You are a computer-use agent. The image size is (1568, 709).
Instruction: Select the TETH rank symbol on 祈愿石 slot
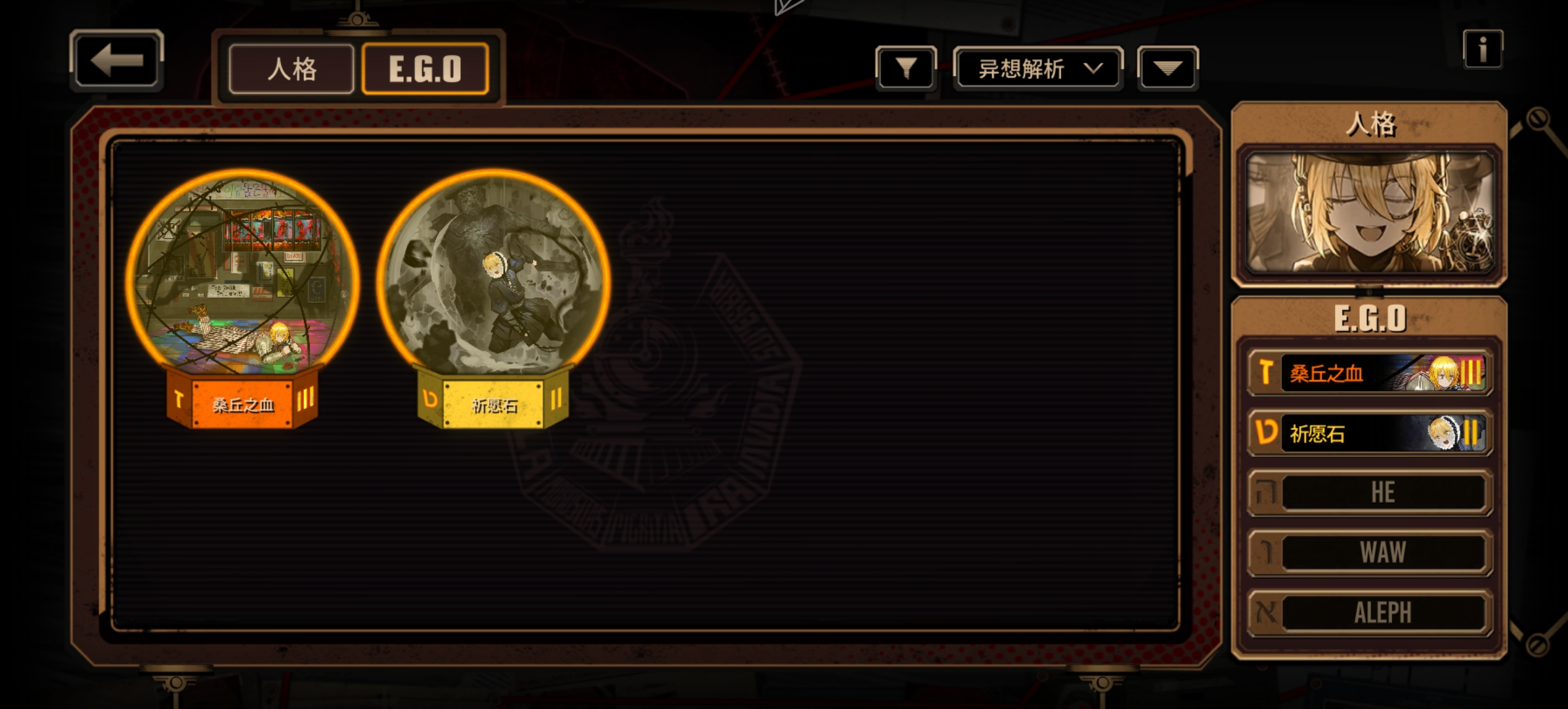[x=1265, y=433]
